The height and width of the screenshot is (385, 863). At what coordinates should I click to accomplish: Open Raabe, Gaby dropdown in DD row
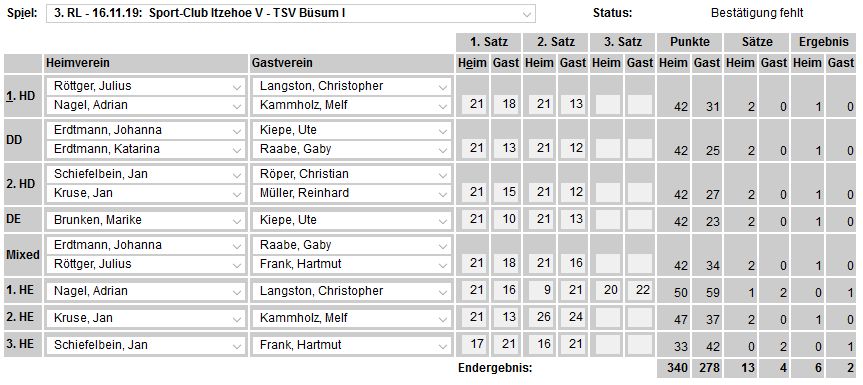tap(351, 149)
